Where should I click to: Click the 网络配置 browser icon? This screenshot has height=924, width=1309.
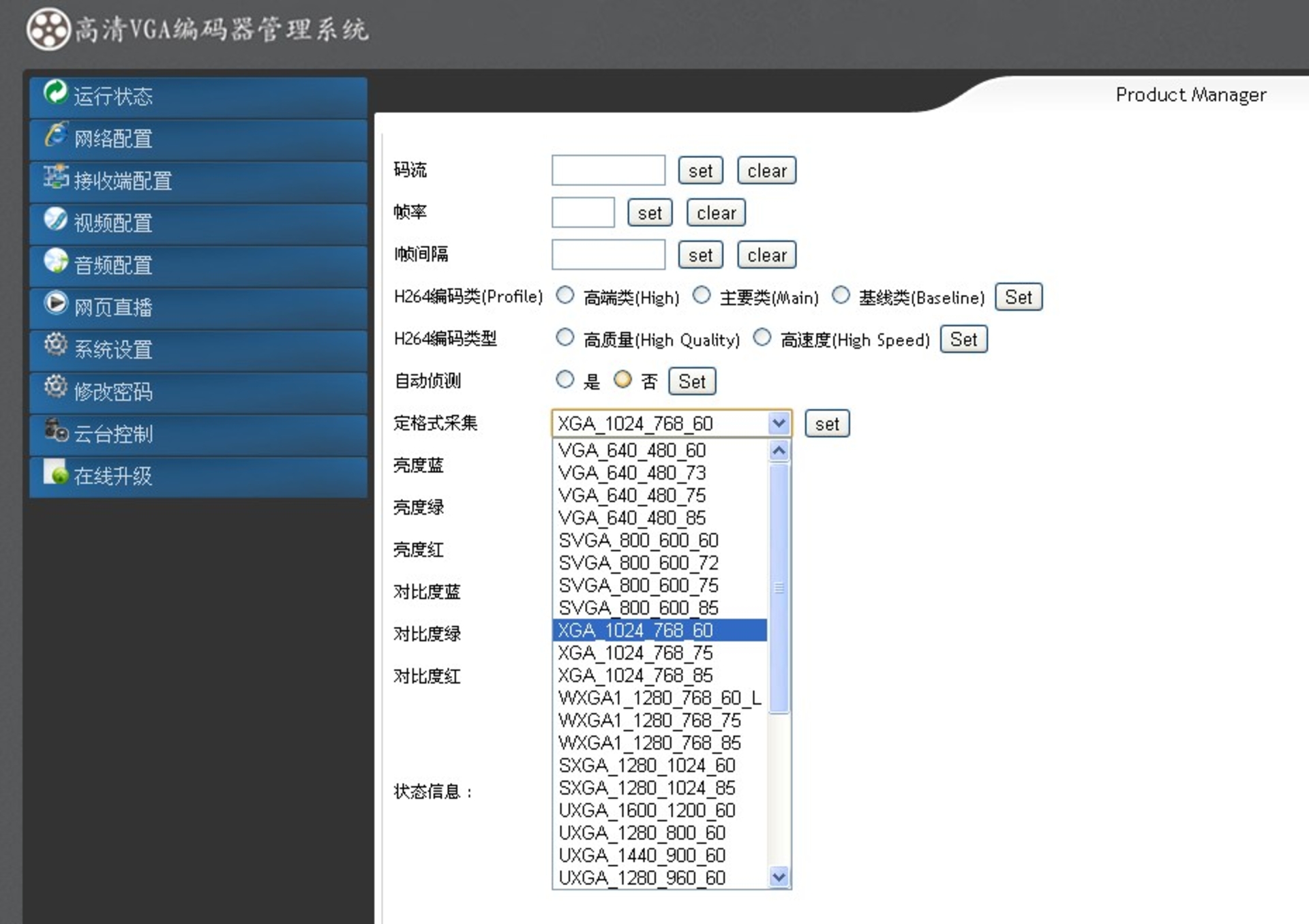point(56,134)
